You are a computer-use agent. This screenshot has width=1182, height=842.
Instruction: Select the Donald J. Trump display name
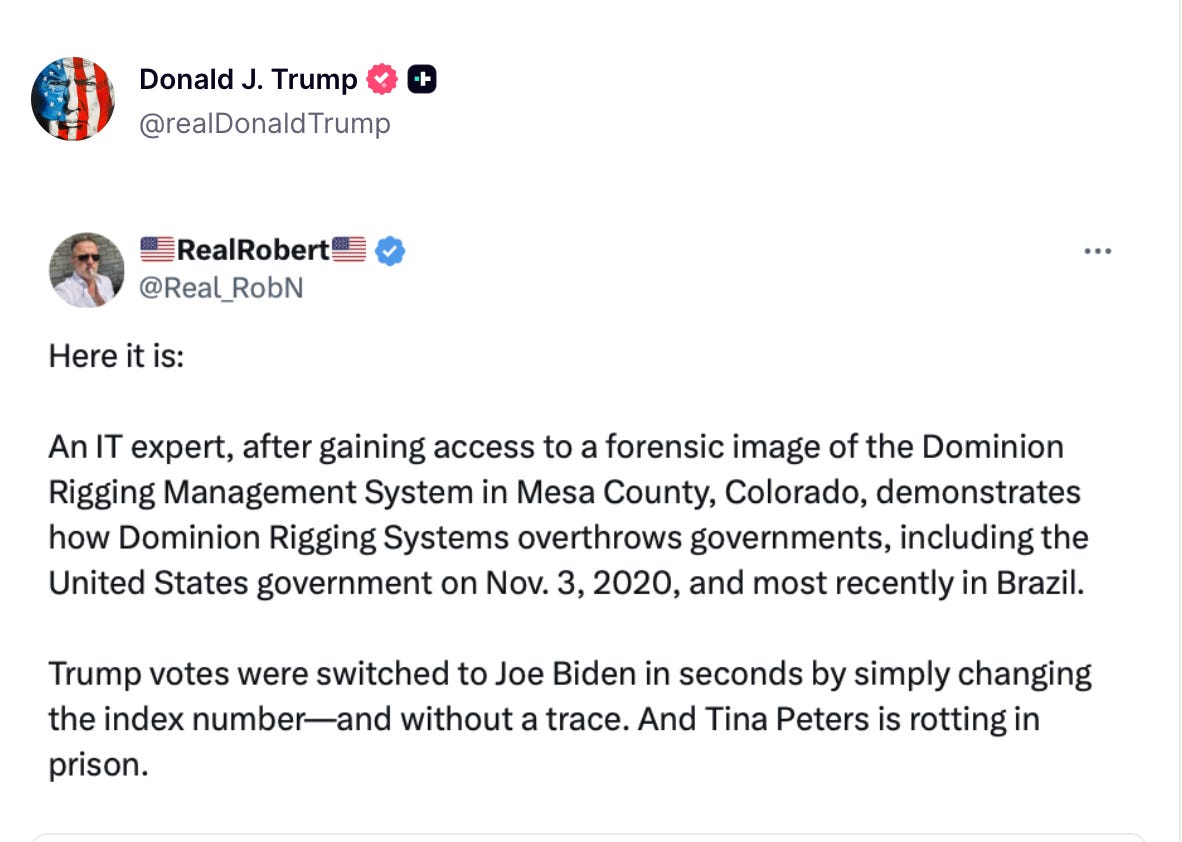[x=249, y=78]
